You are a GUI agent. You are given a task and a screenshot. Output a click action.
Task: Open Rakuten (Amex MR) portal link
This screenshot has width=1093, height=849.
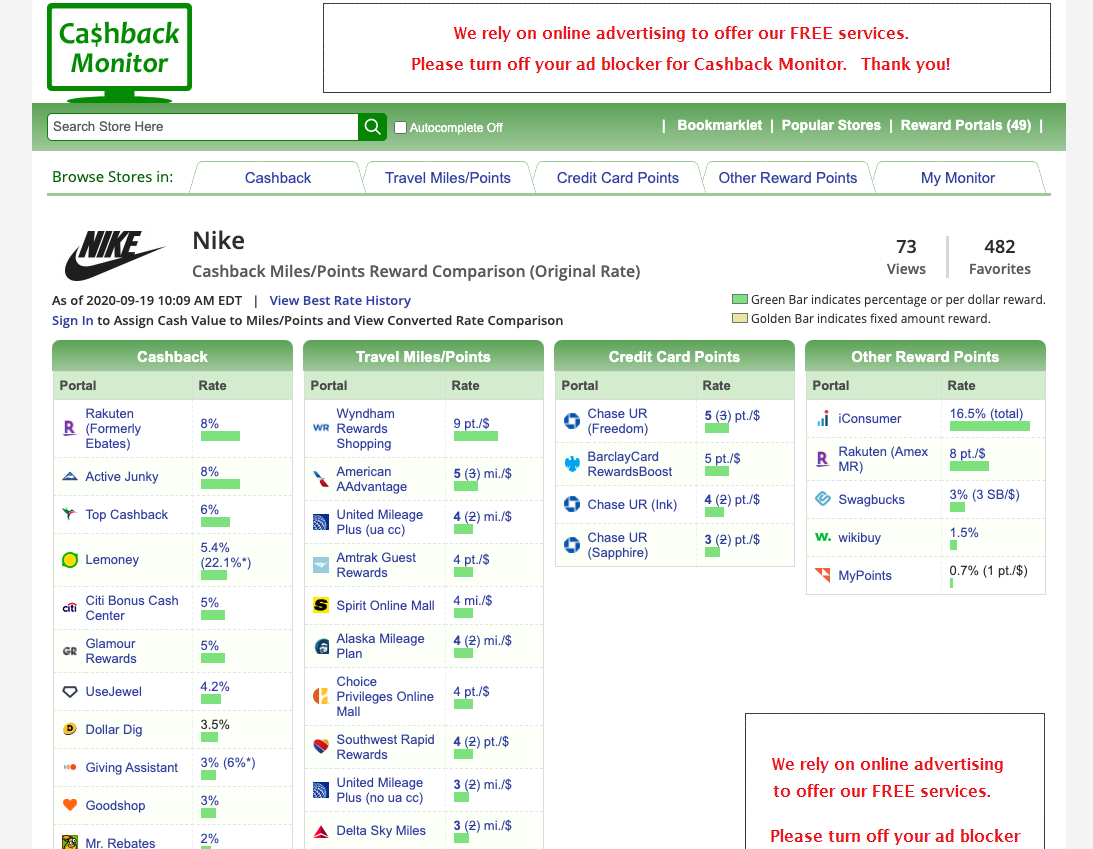click(x=883, y=459)
